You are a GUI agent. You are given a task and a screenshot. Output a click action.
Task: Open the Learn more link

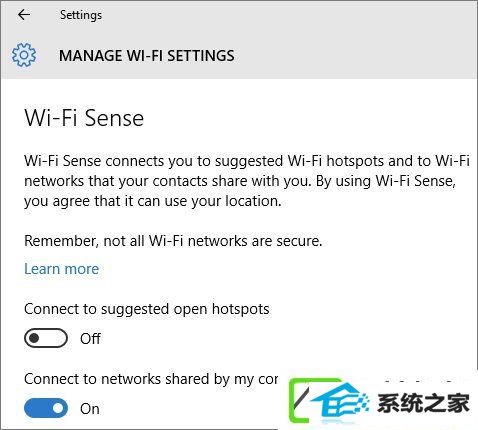coord(62,269)
